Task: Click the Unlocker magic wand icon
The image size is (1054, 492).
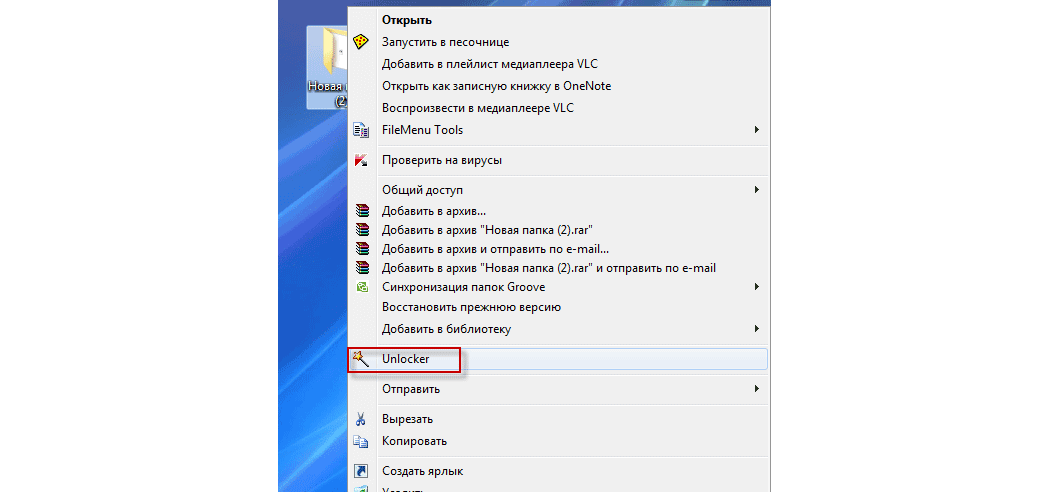Action: 362,358
